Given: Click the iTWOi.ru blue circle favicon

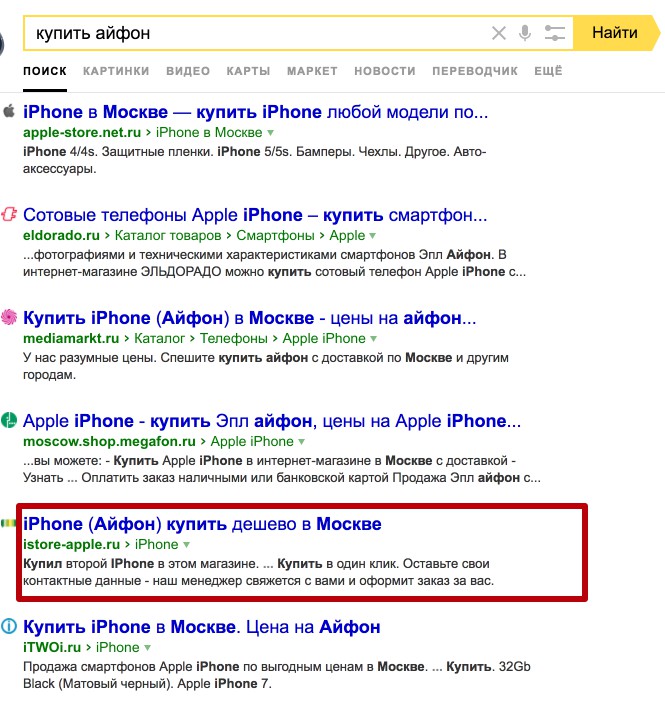Looking at the screenshot, I should tap(9, 626).
